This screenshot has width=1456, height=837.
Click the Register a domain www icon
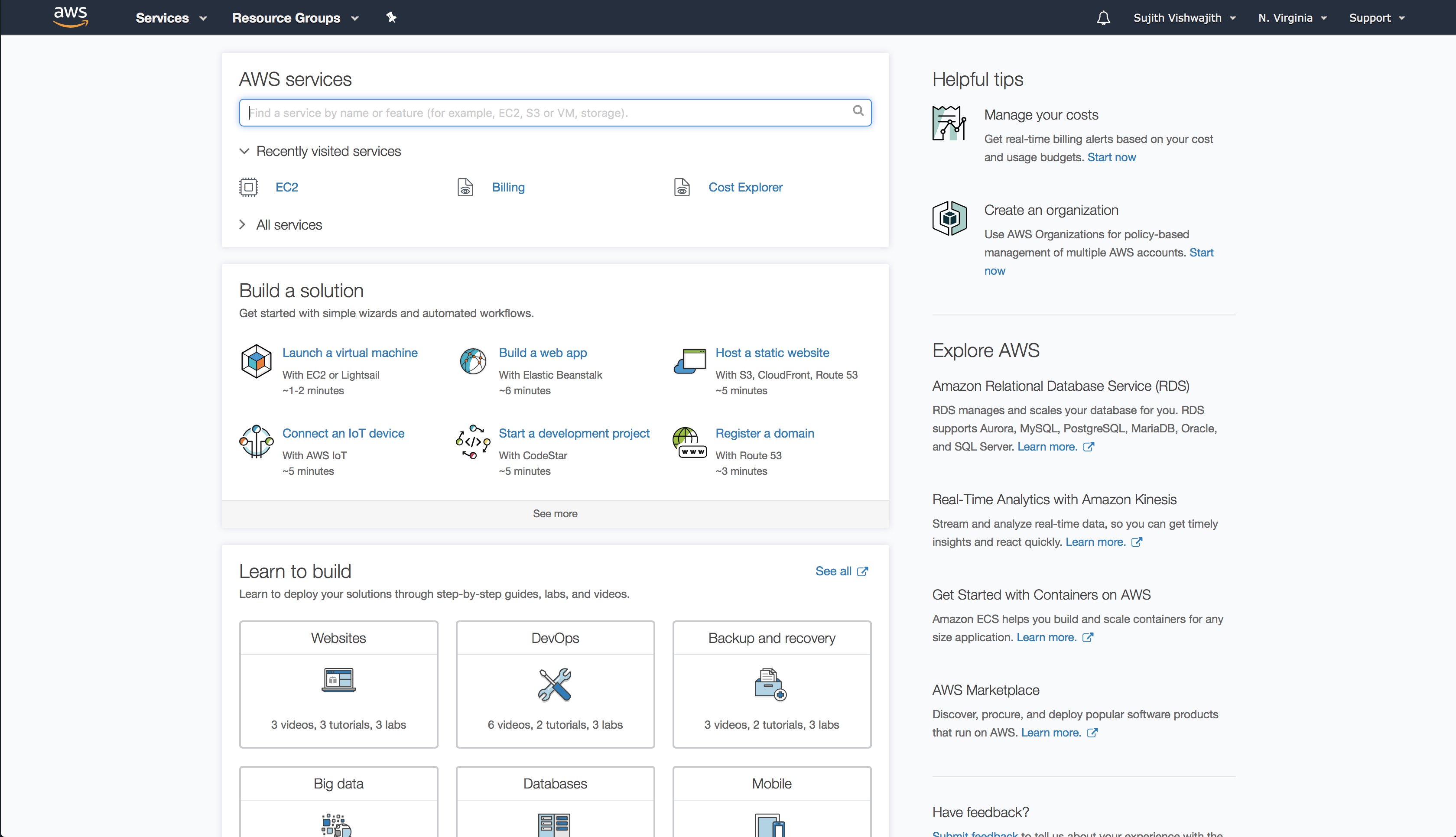tap(689, 442)
